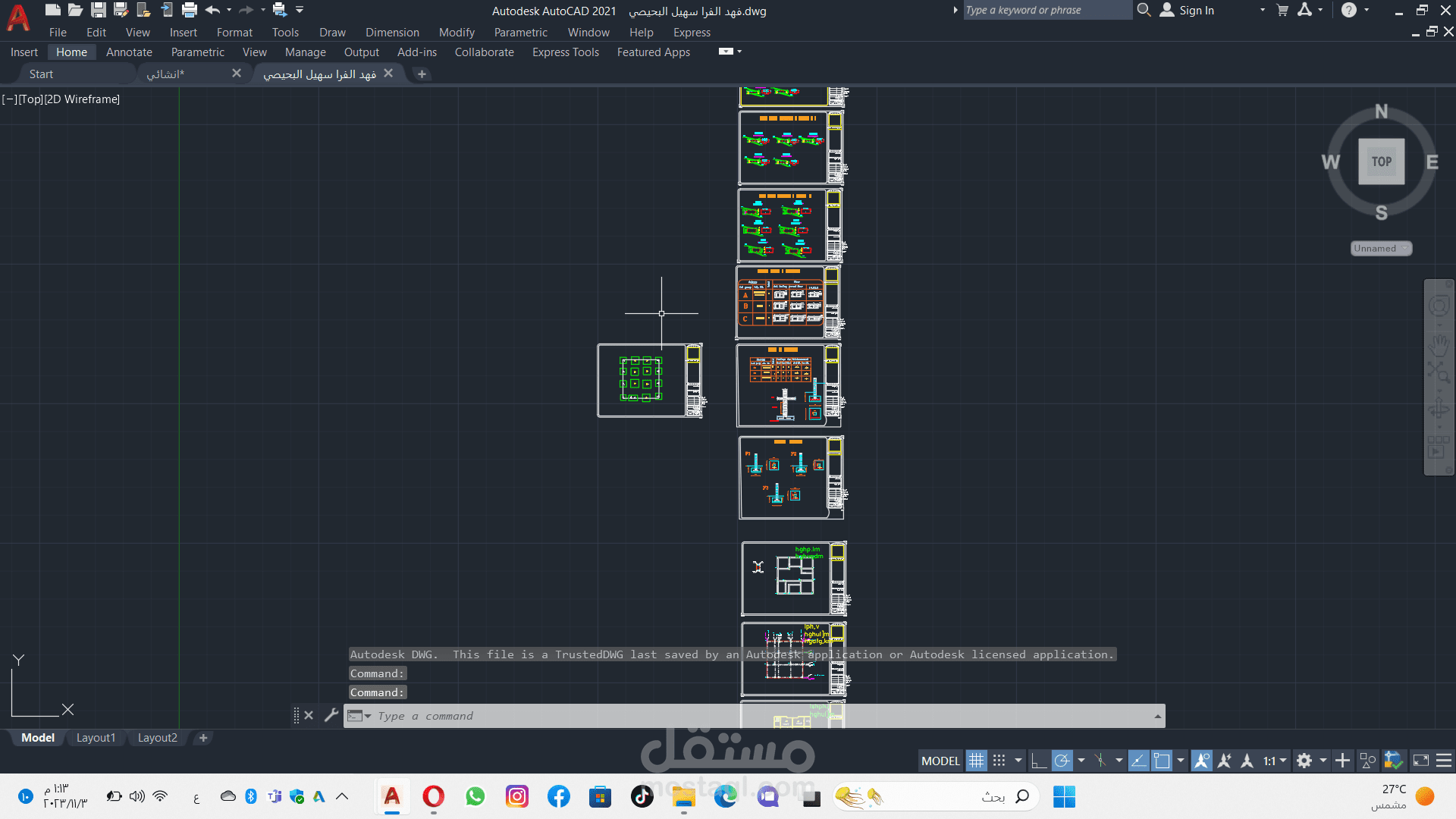Switch to Annotate ribbon tab
The width and height of the screenshot is (1456, 819).
coord(129,52)
